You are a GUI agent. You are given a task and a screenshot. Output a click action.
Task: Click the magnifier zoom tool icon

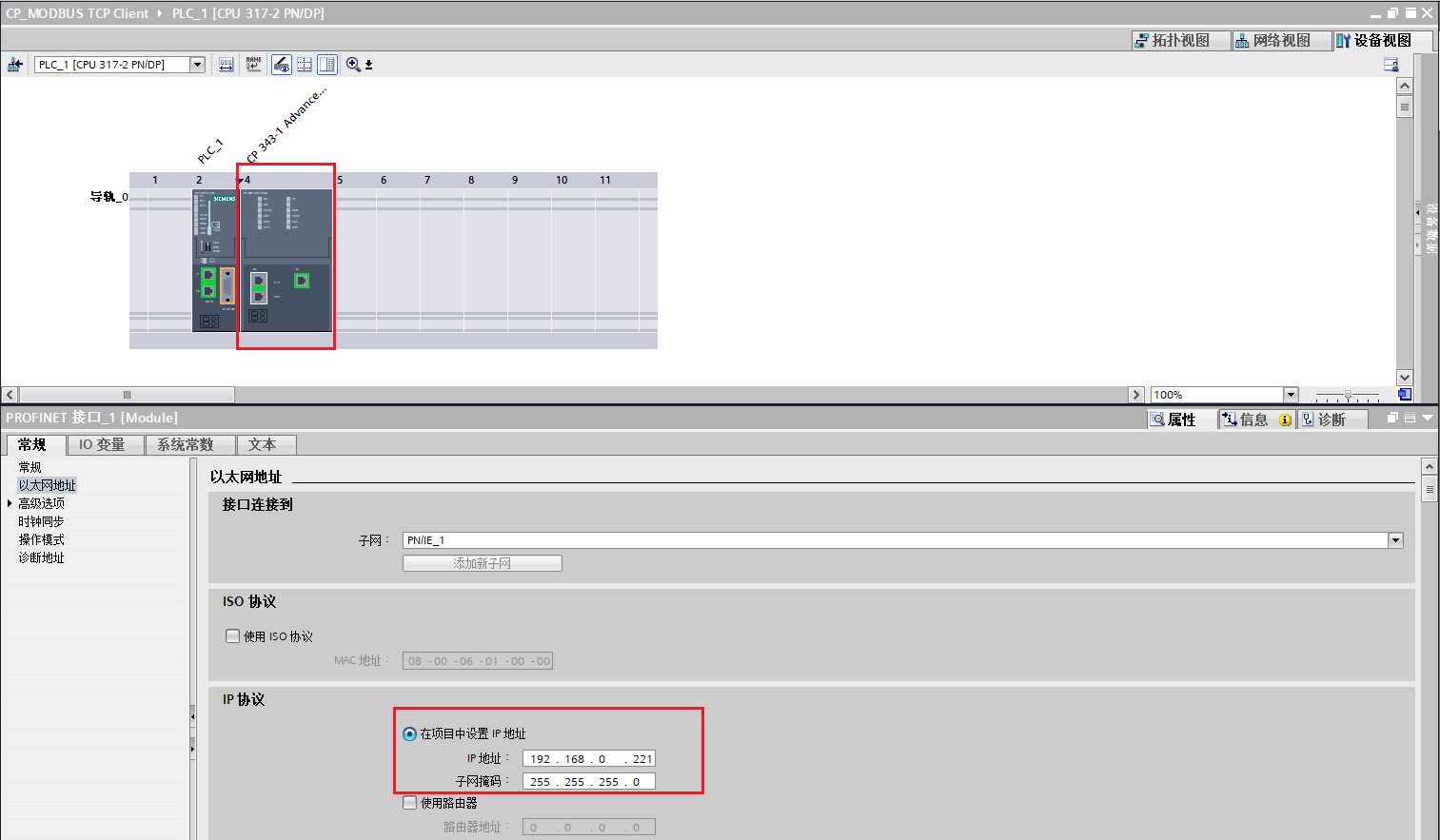coord(353,65)
